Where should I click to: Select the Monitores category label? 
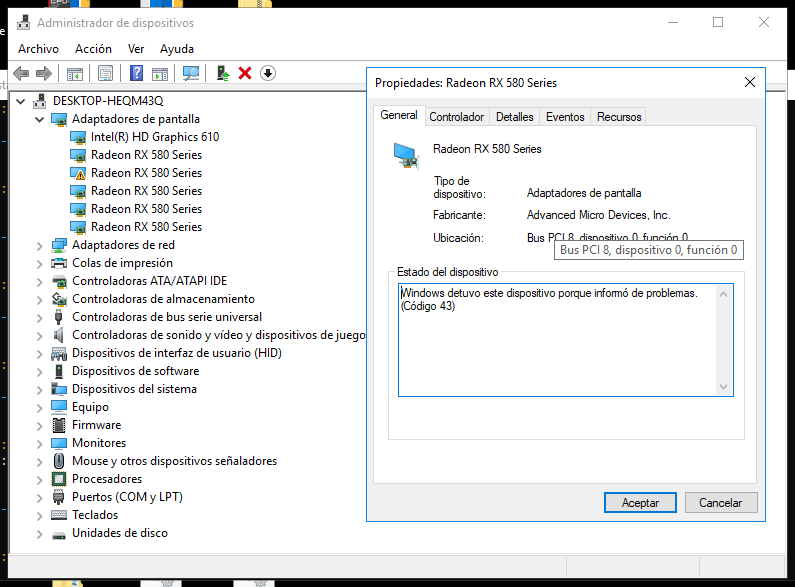click(99, 443)
